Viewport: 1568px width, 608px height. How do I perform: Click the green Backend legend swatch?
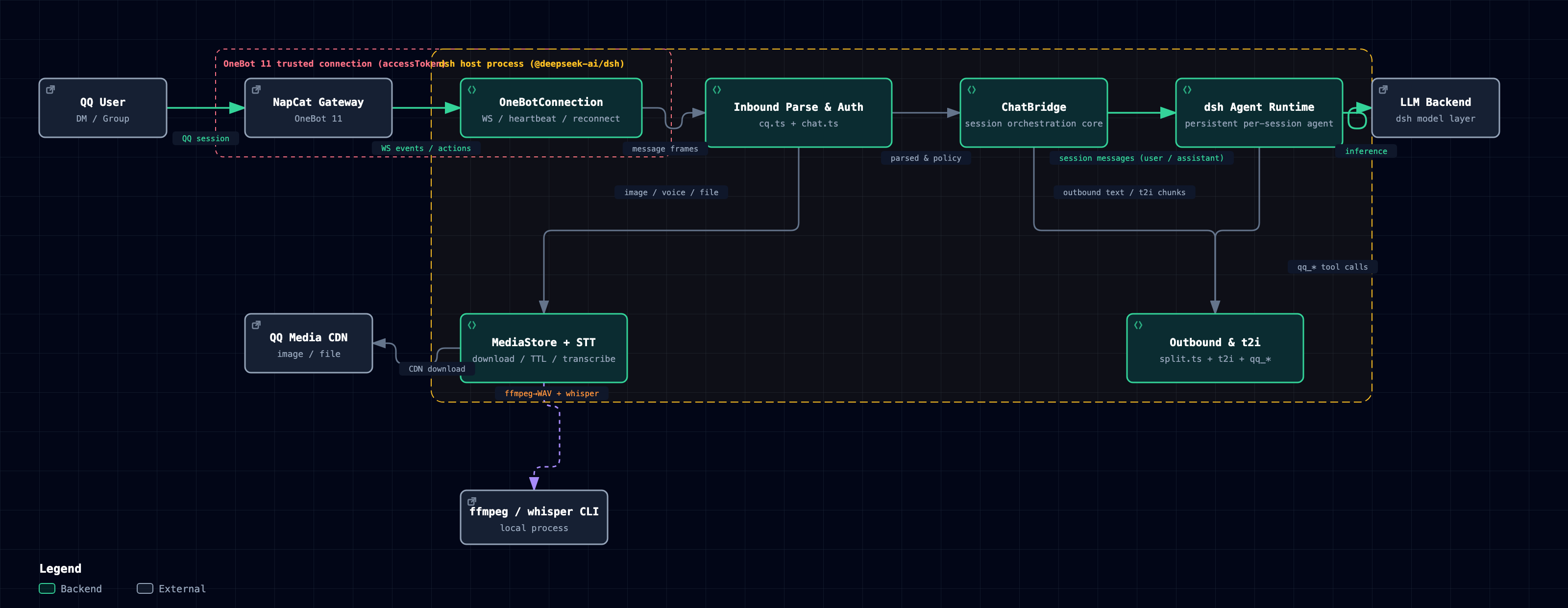[x=47, y=589]
